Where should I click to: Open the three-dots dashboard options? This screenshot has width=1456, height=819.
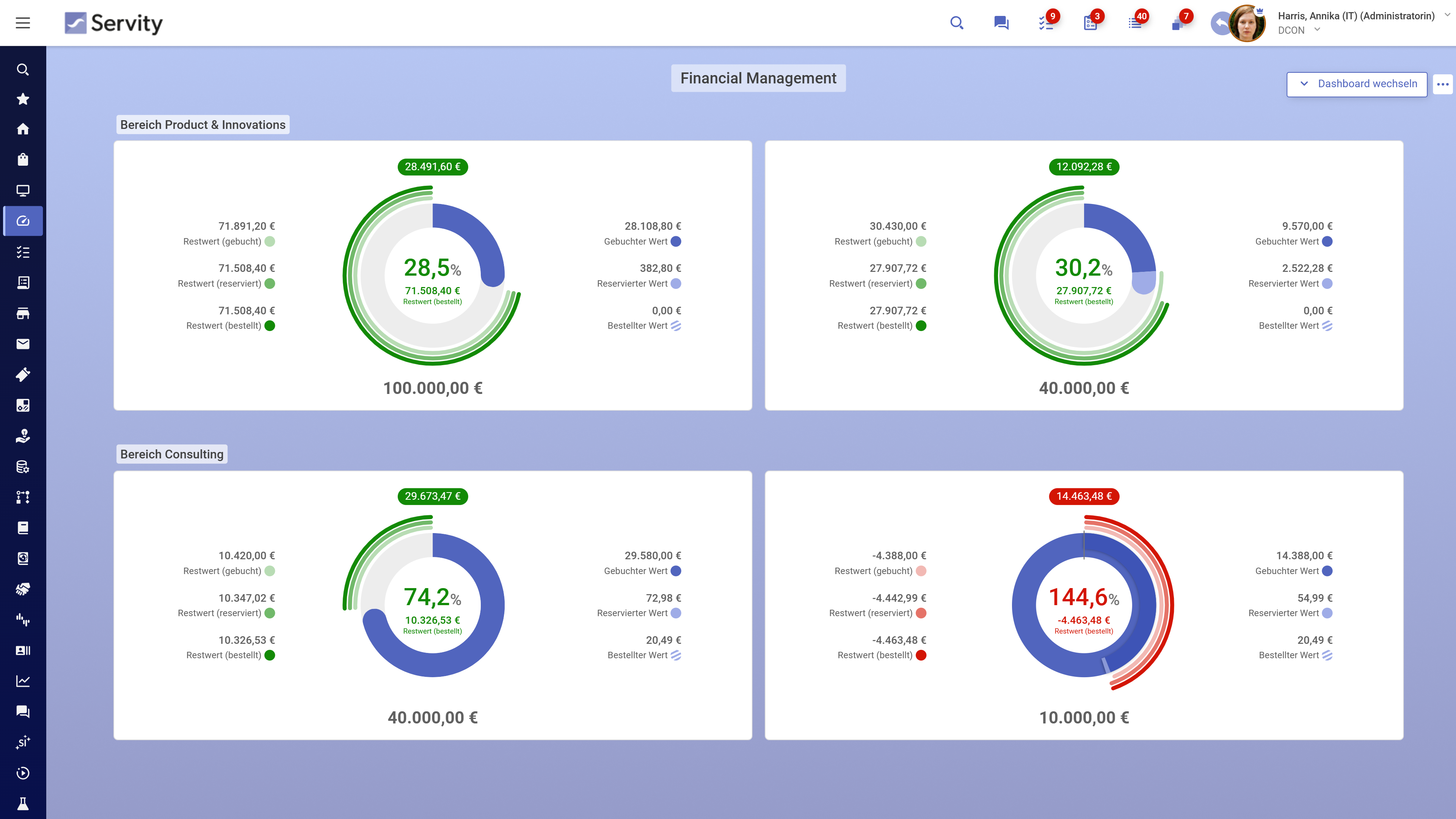1442,84
